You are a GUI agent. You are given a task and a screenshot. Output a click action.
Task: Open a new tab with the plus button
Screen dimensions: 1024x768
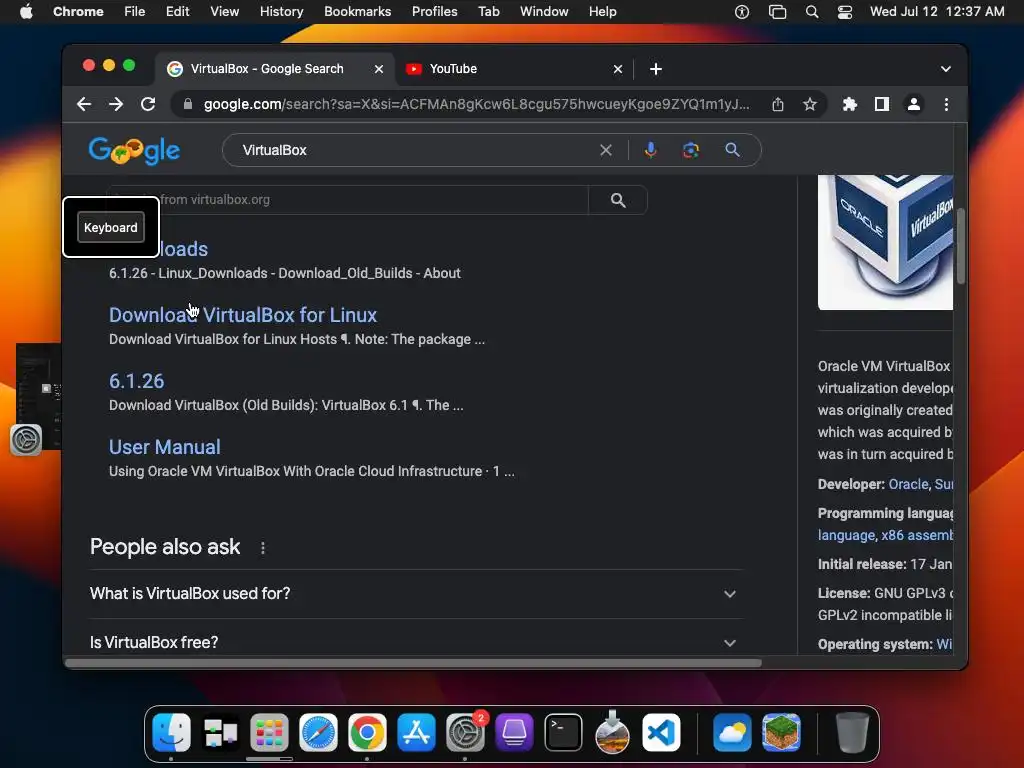(x=656, y=69)
